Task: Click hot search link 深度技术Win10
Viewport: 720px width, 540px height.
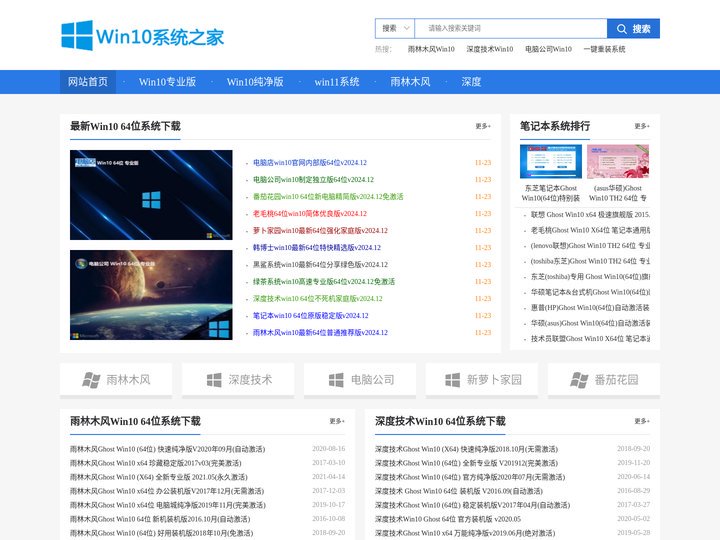Action: tap(489, 49)
